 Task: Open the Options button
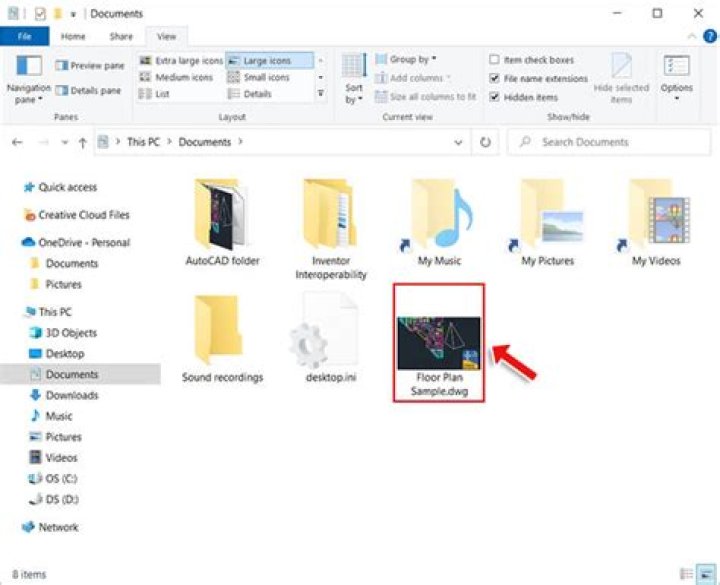tap(676, 79)
